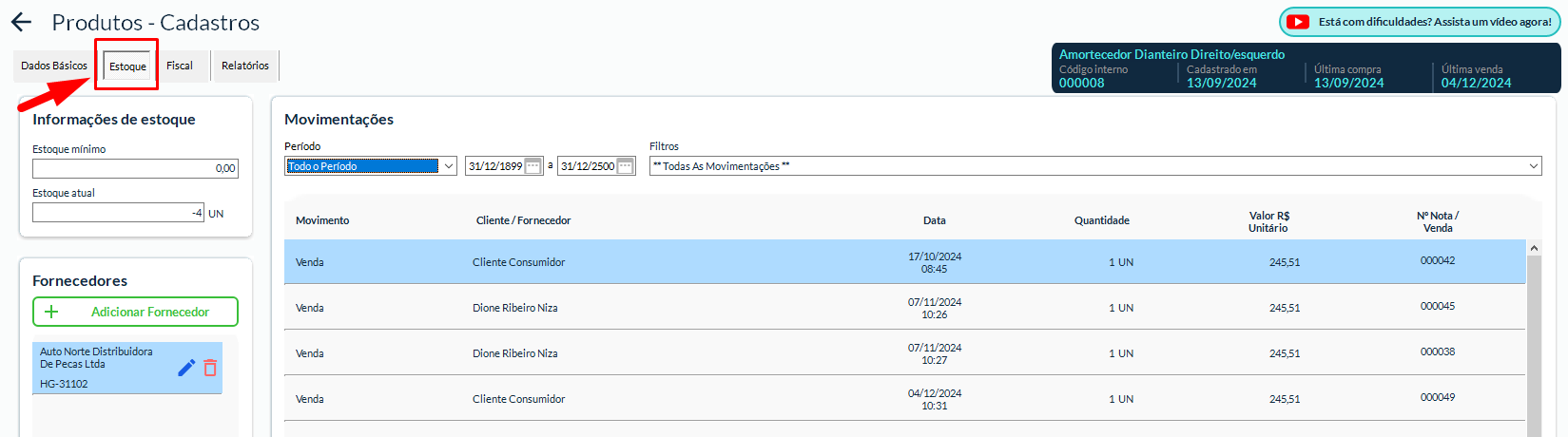Switch to the Dados Básicos tab
Viewport: 1568px width, 437px height.
pos(54,66)
